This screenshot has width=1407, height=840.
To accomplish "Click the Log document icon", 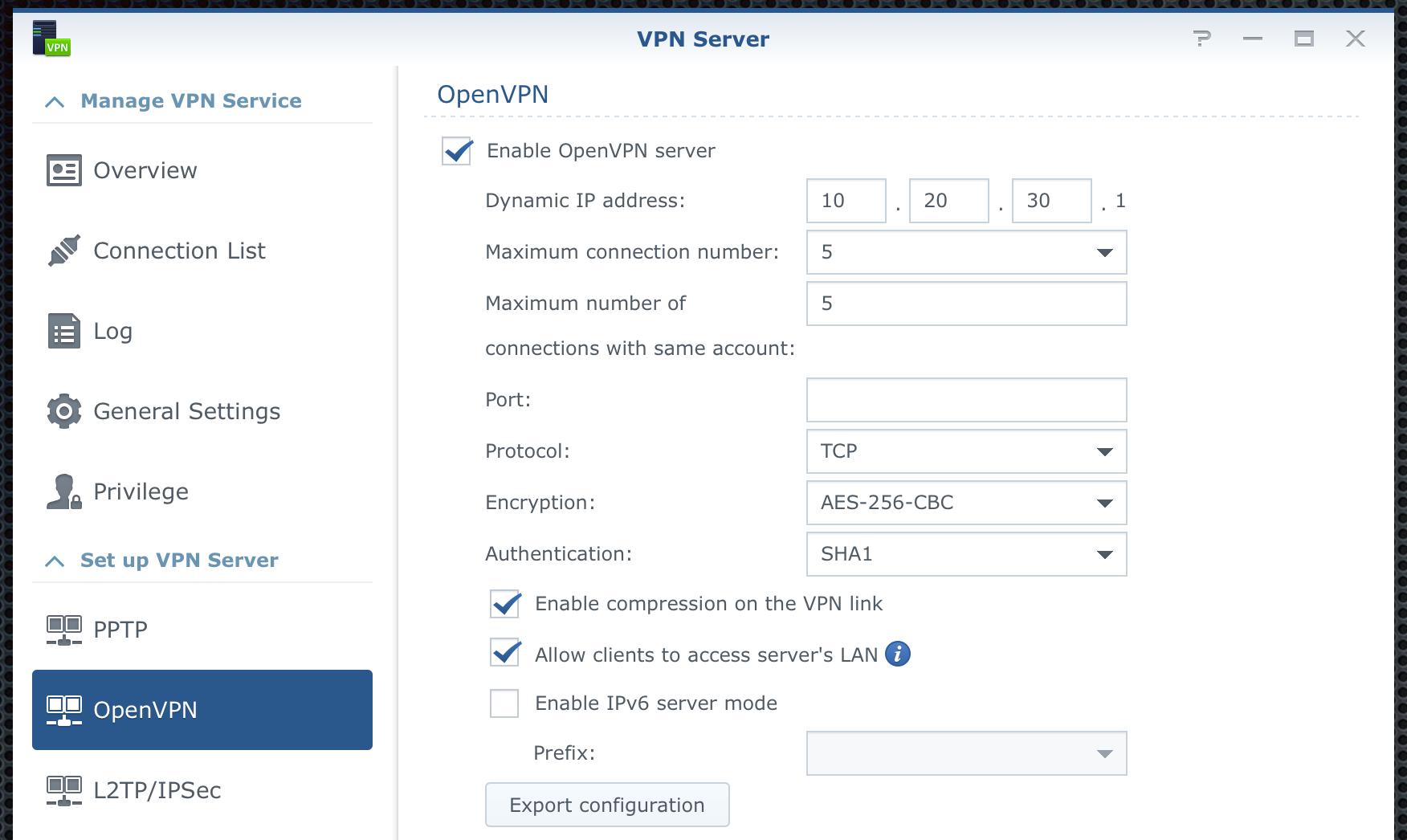I will click(x=64, y=331).
